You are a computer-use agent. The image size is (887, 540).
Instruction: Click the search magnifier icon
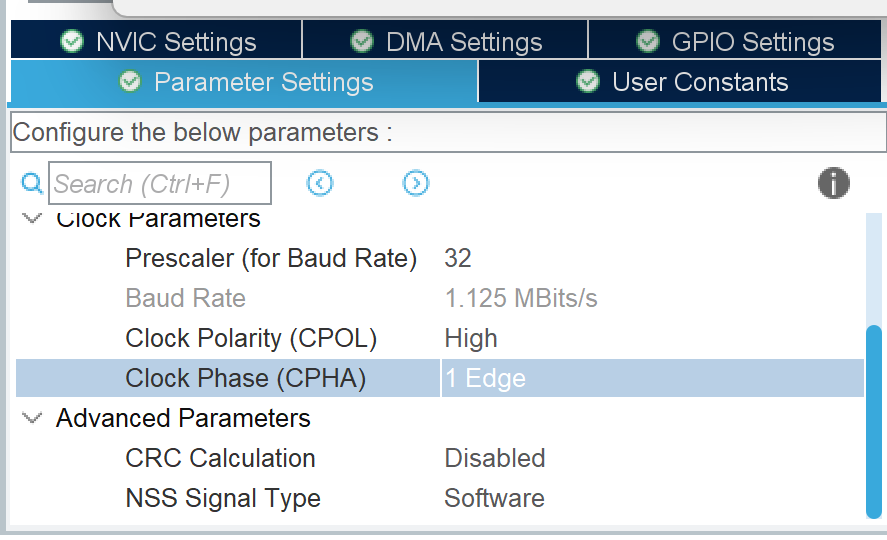pyautogui.click(x=32, y=184)
